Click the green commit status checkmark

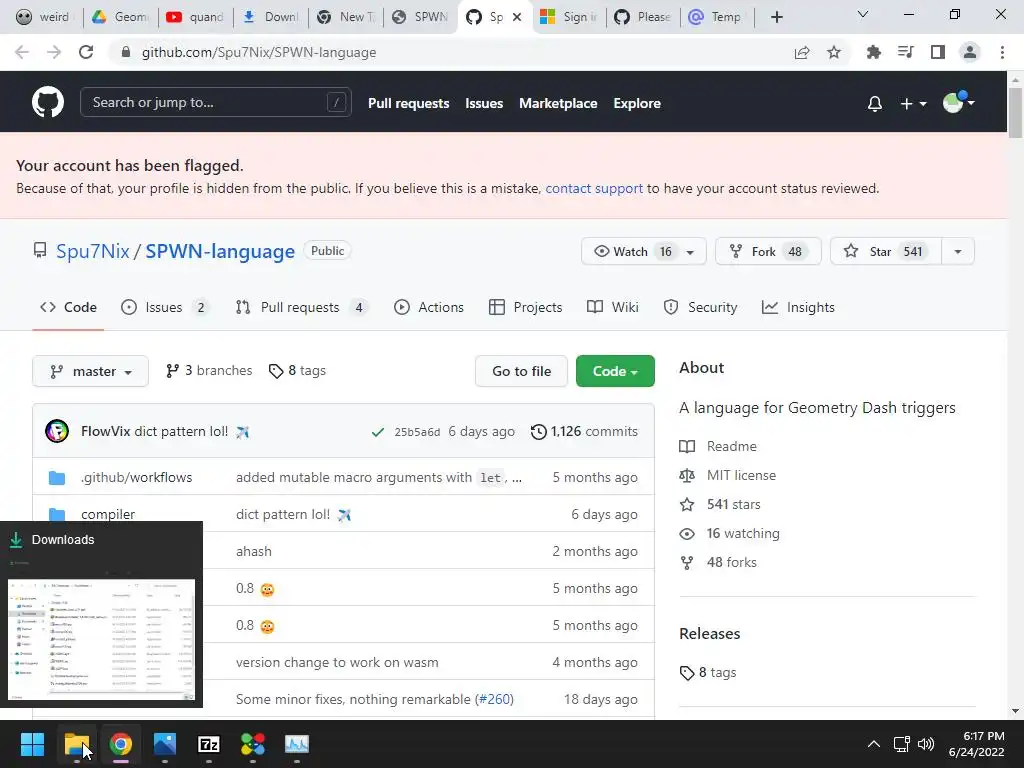[377, 432]
